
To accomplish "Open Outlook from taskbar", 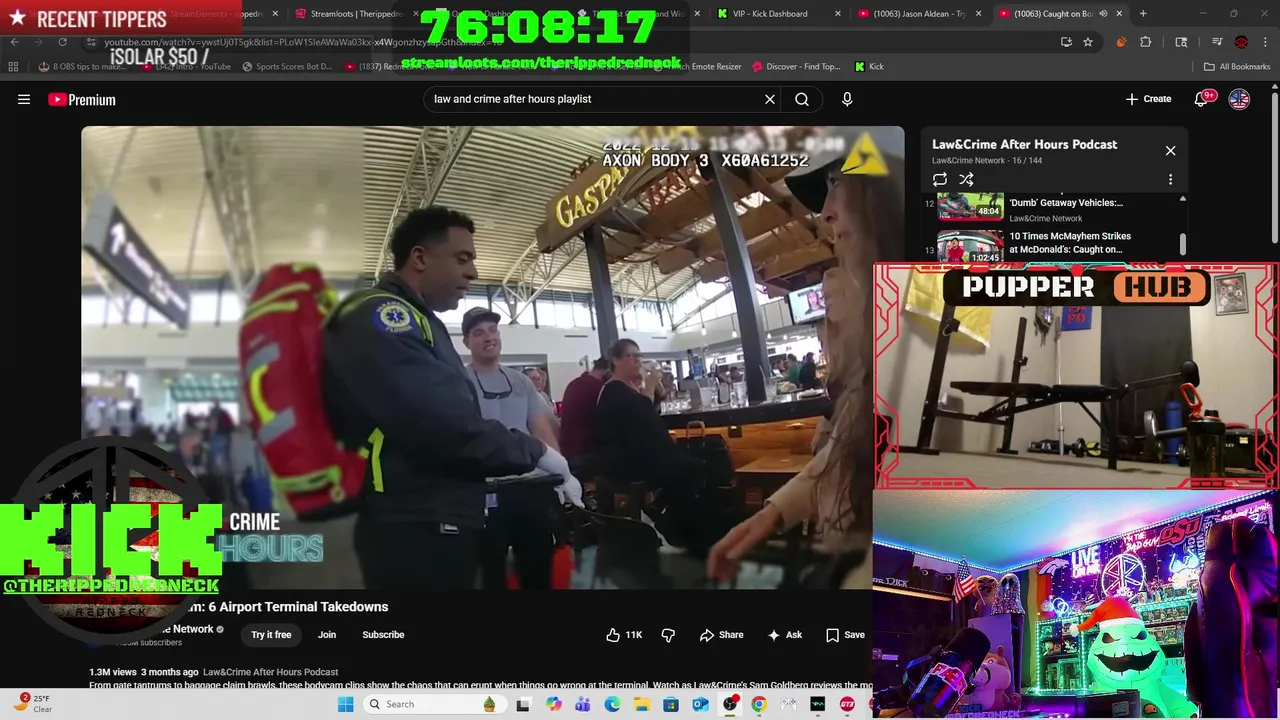I will [700, 704].
